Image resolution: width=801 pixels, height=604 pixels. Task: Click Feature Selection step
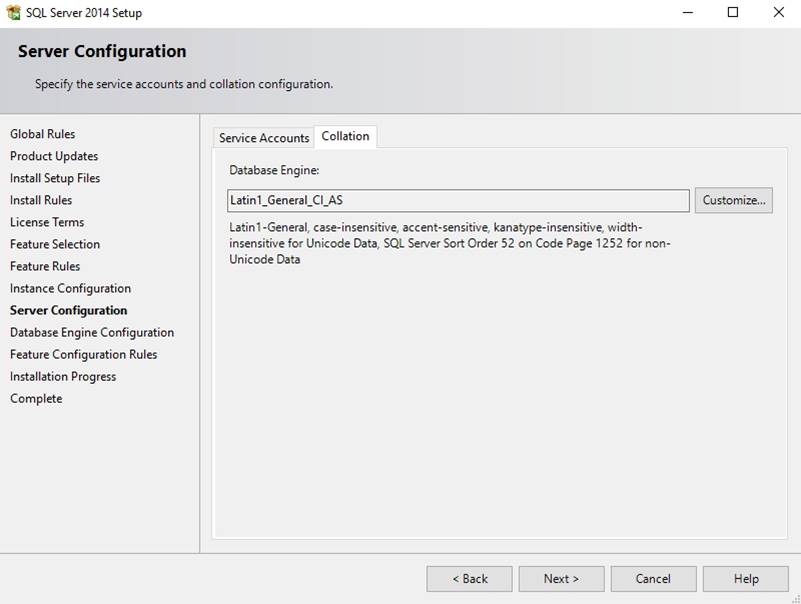coord(55,244)
